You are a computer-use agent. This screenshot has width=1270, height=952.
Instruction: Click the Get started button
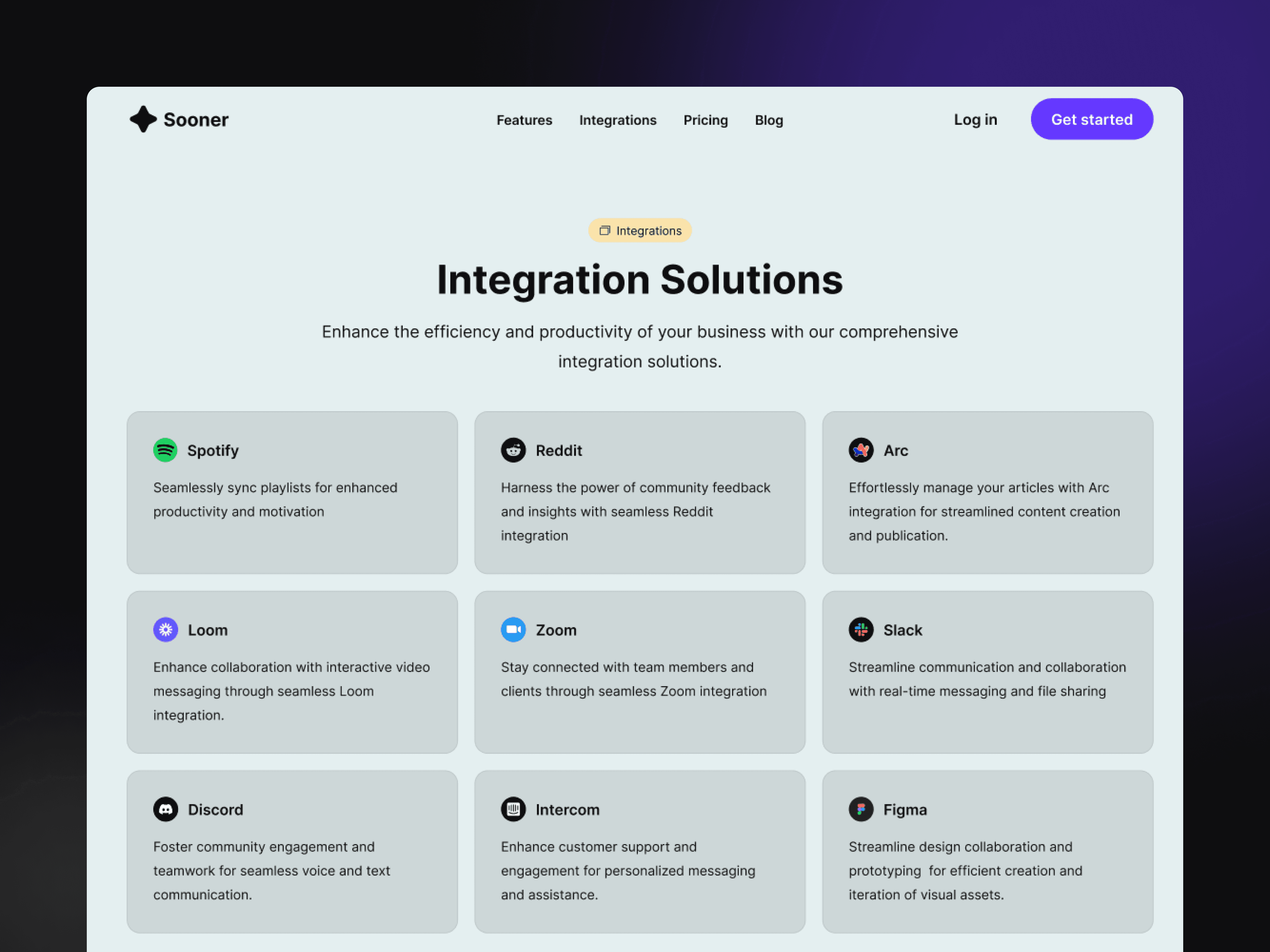click(1092, 119)
